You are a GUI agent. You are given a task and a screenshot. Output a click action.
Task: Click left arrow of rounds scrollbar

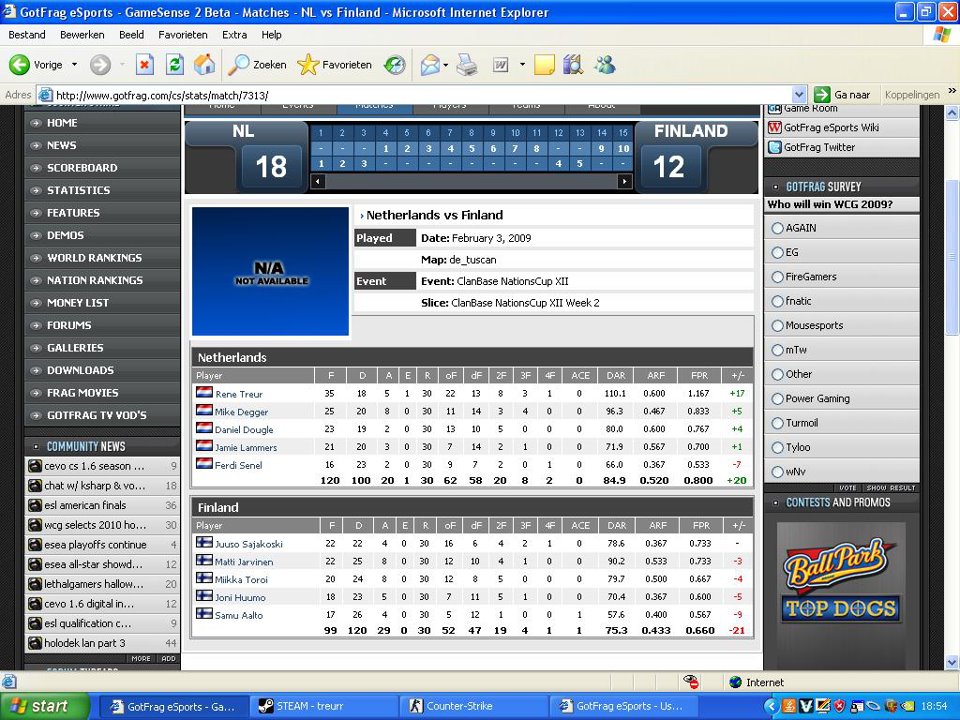click(318, 181)
